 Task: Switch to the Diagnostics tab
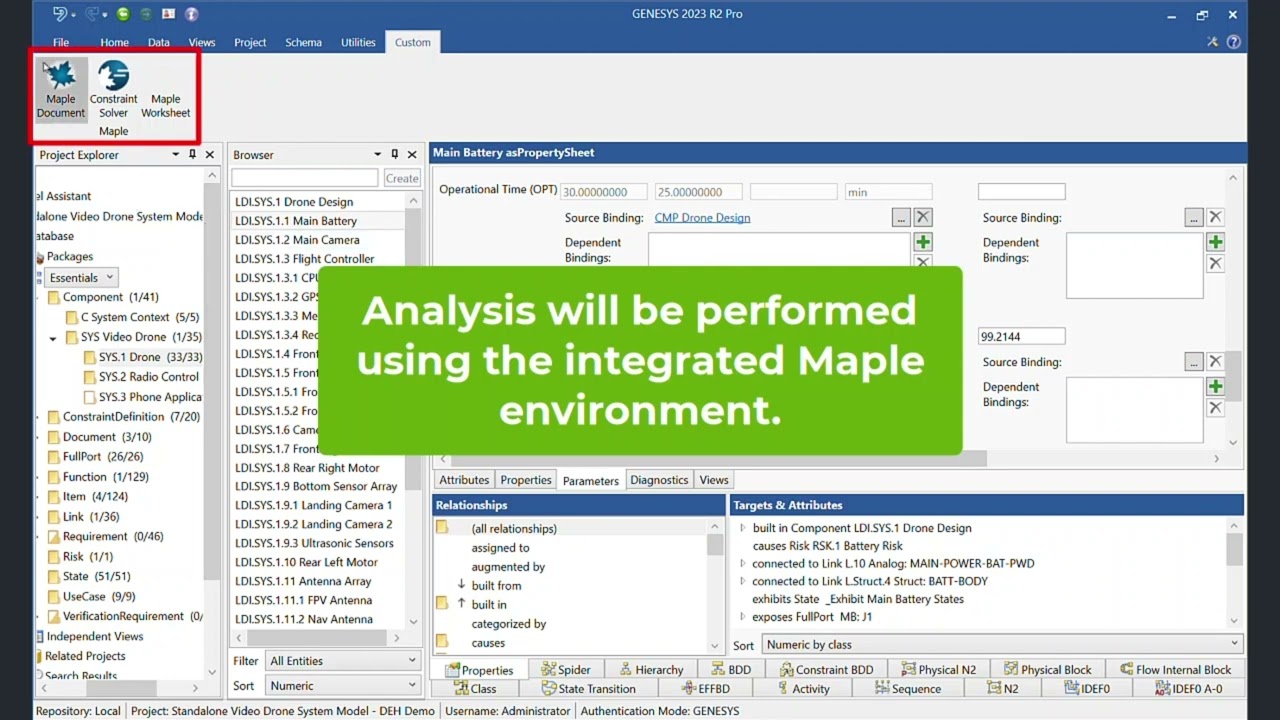click(659, 480)
